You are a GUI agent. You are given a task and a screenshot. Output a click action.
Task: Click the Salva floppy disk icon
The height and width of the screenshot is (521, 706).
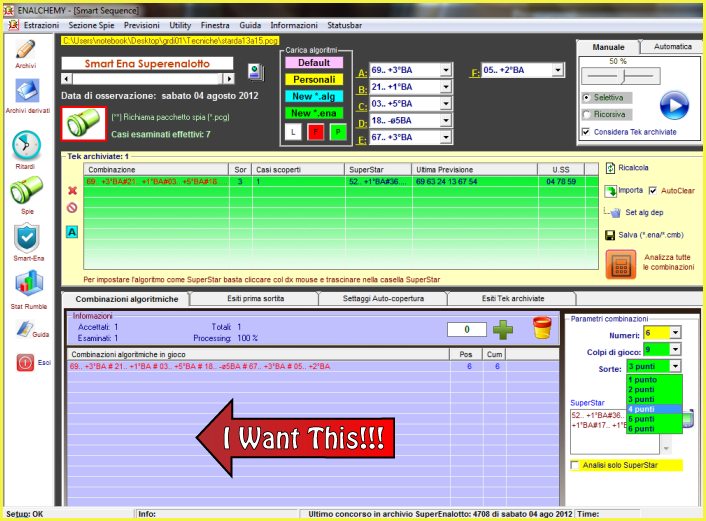coord(610,235)
